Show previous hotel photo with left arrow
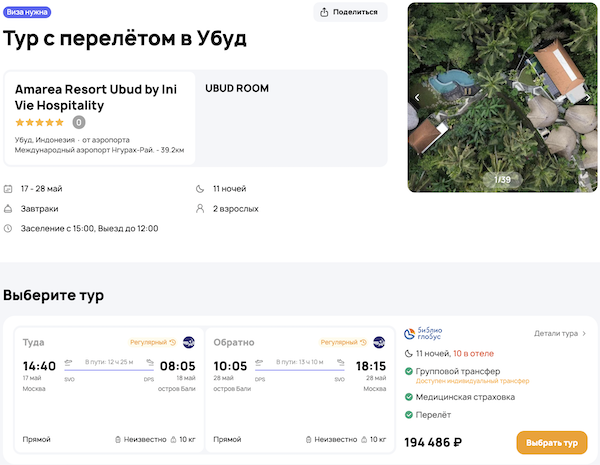This screenshot has height=465, width=600. [x=418, y=97]
